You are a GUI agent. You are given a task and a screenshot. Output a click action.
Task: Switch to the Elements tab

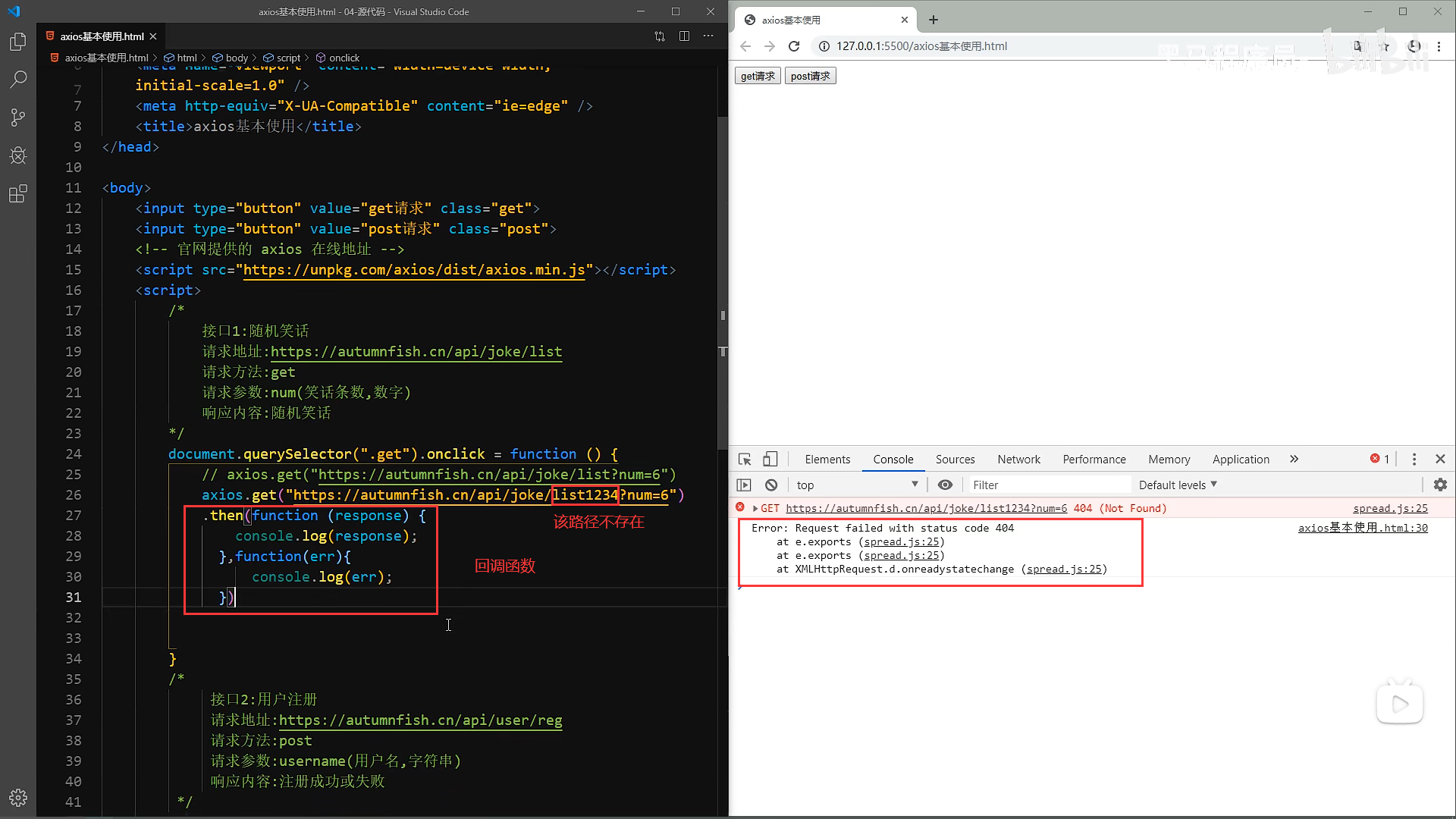tap(827, 459)
